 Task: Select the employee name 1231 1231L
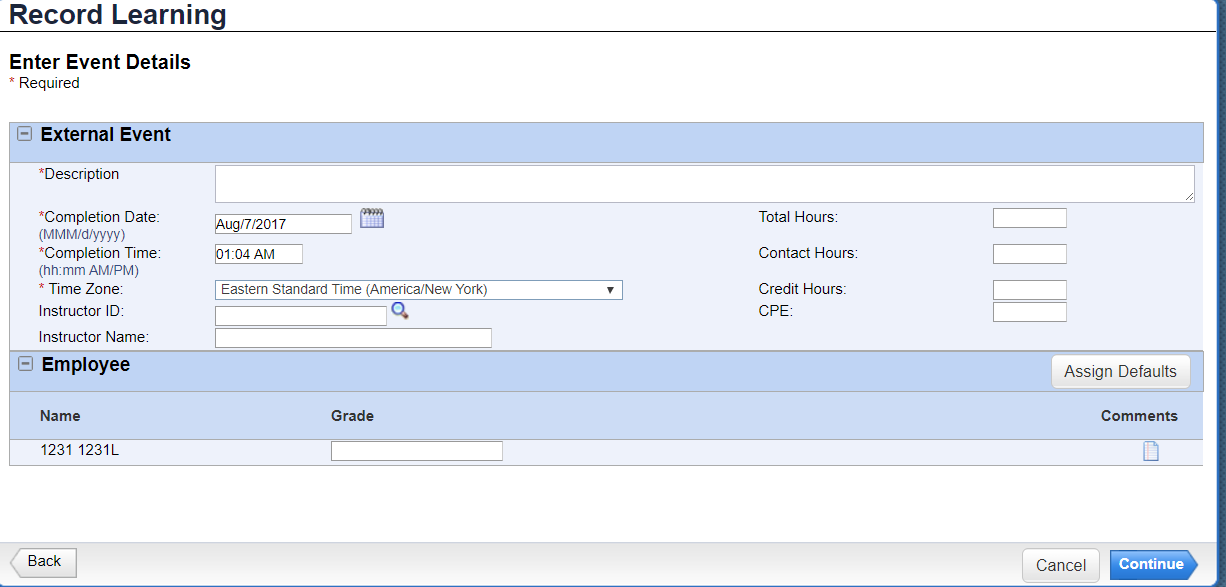(80, 450)
